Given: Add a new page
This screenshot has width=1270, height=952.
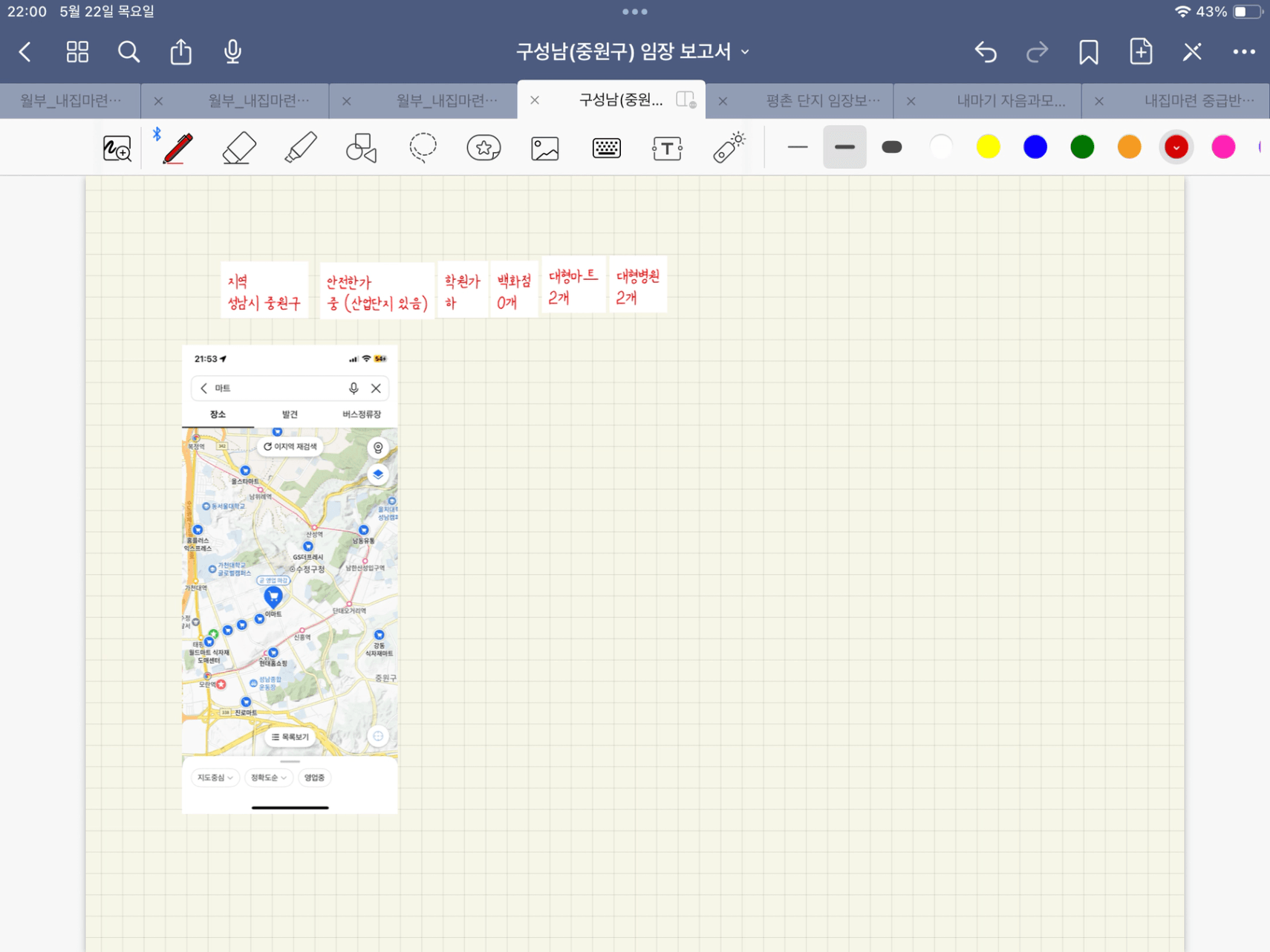Looking at the screenshot, I should click(1141, 51).
